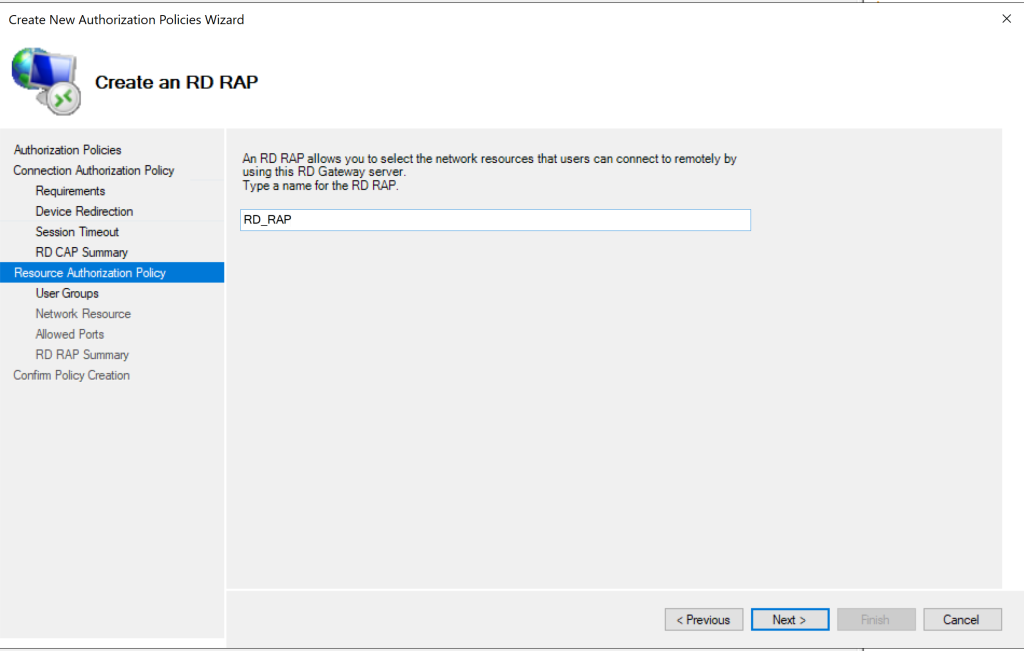Click the 'Type a name for the RD RAP' text
The width and height of the screenshot is (1024, 651).
click(320, 185)
